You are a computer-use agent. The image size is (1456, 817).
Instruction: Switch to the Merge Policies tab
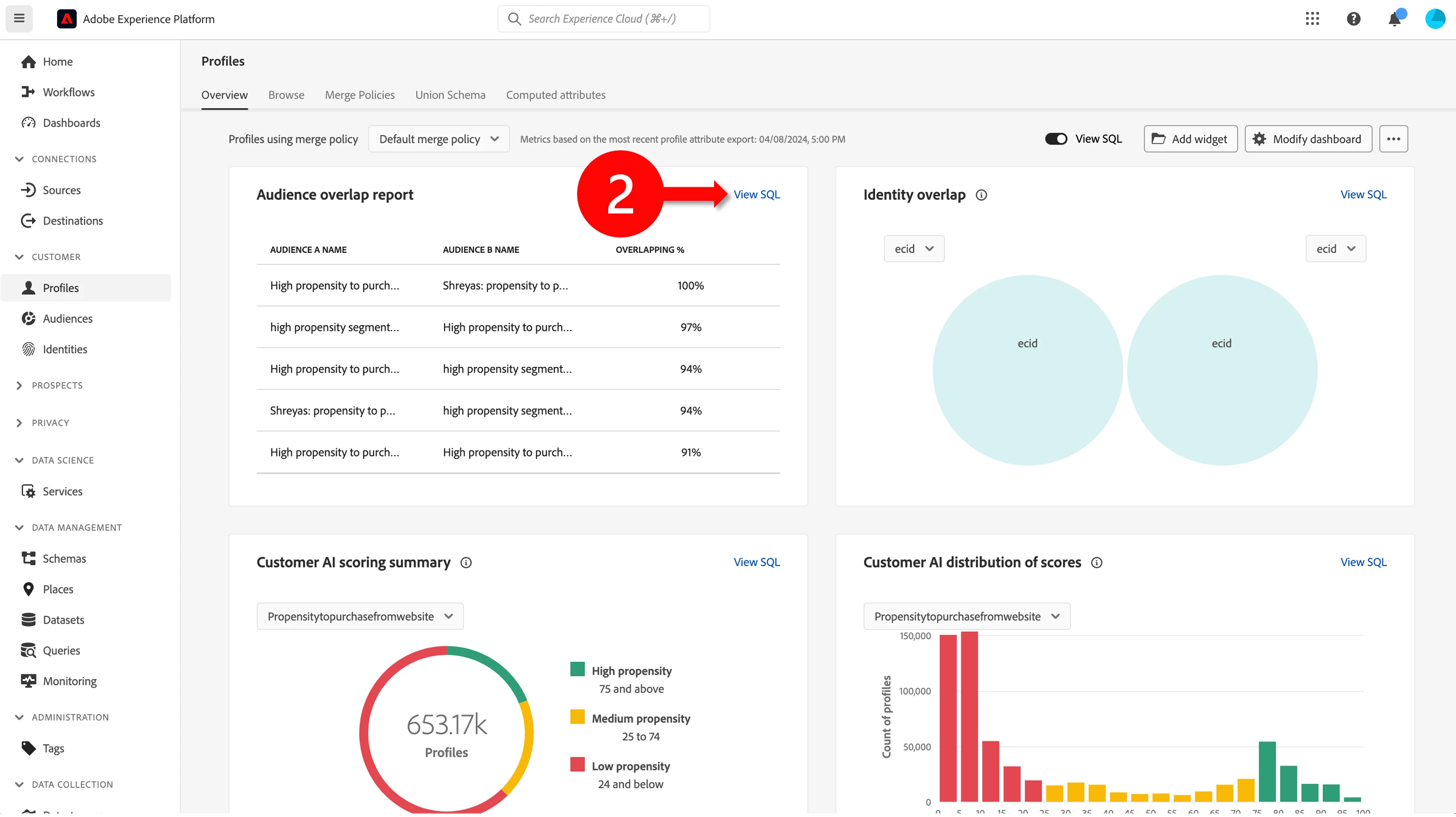click(x=360, y=95)
